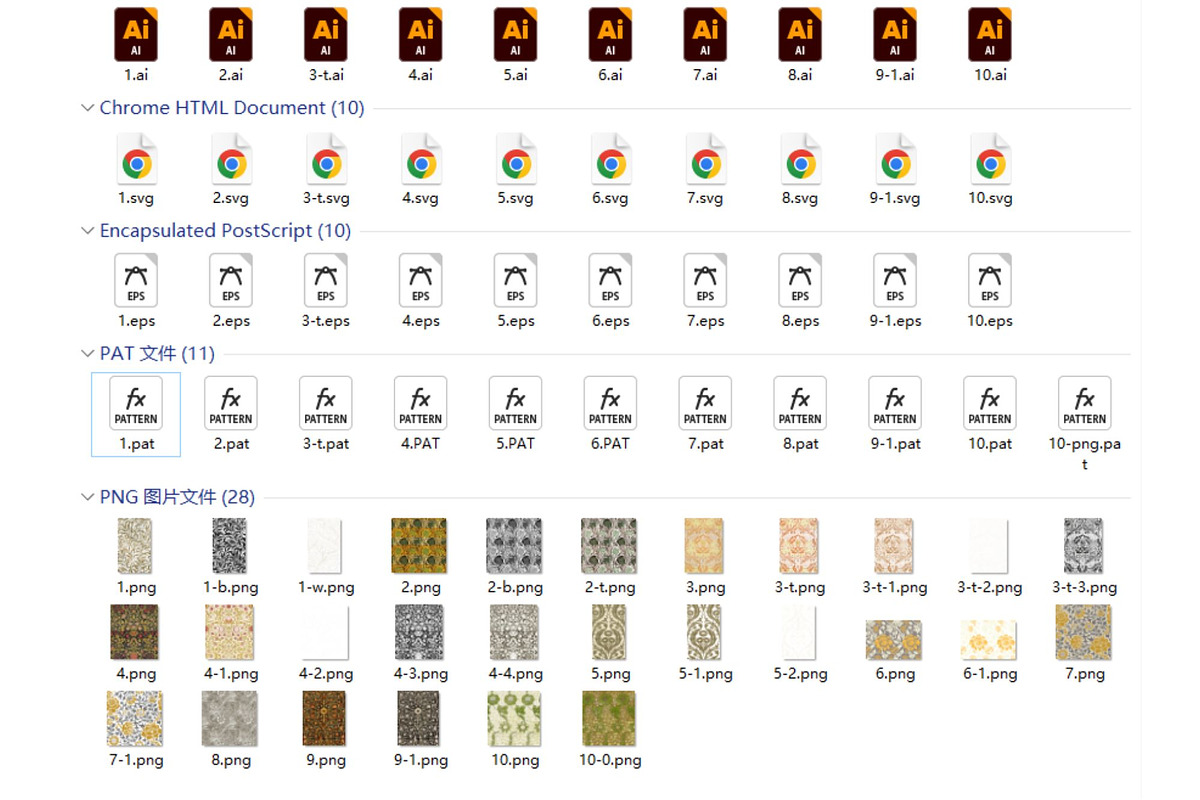Select the 10.ai Illustrator file icon
The width and height of the screenshot is (1200, 800).
click(x=990, y=35)
